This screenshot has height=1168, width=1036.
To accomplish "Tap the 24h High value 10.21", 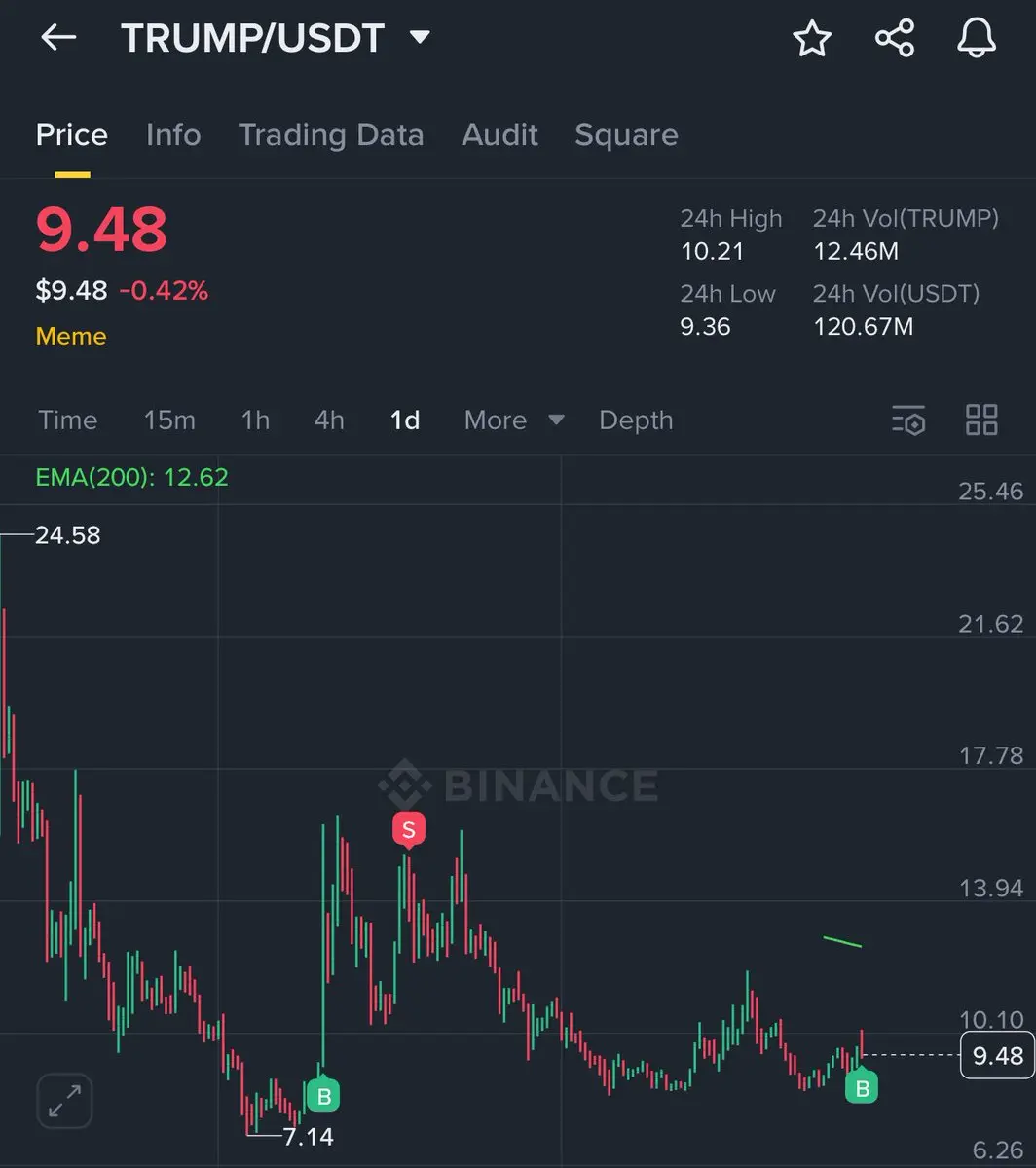I will coord(712,252).
